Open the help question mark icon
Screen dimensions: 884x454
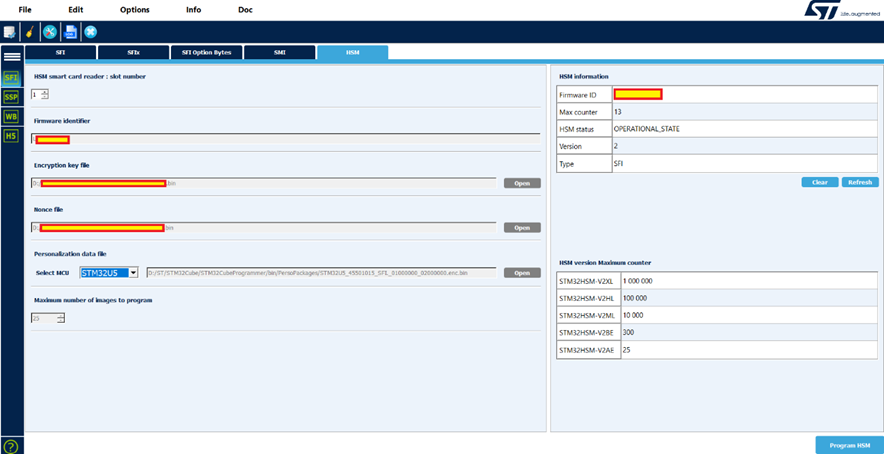click(12, 446)
